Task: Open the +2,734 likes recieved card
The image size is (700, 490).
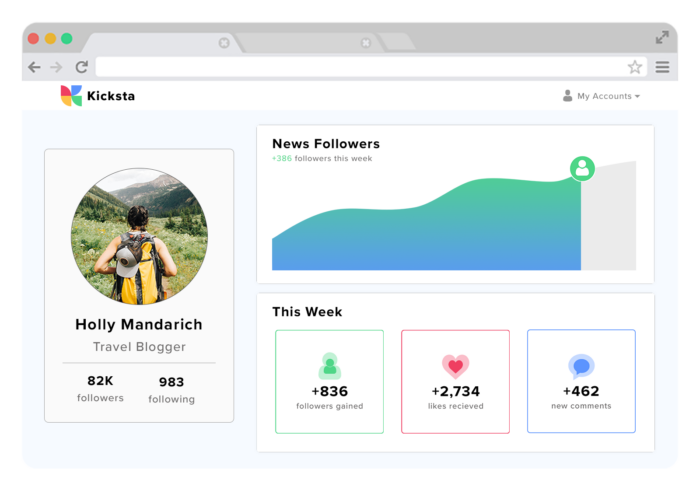Action: 455,382
